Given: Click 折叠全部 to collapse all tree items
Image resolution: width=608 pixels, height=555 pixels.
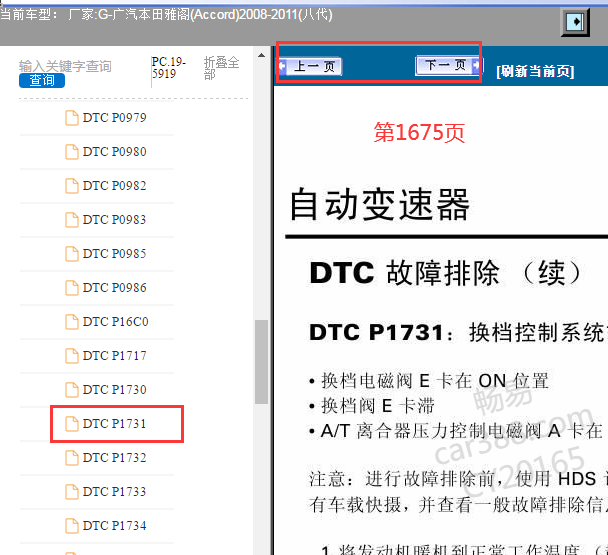Looking at the screenshot, I should pos(221,68).
